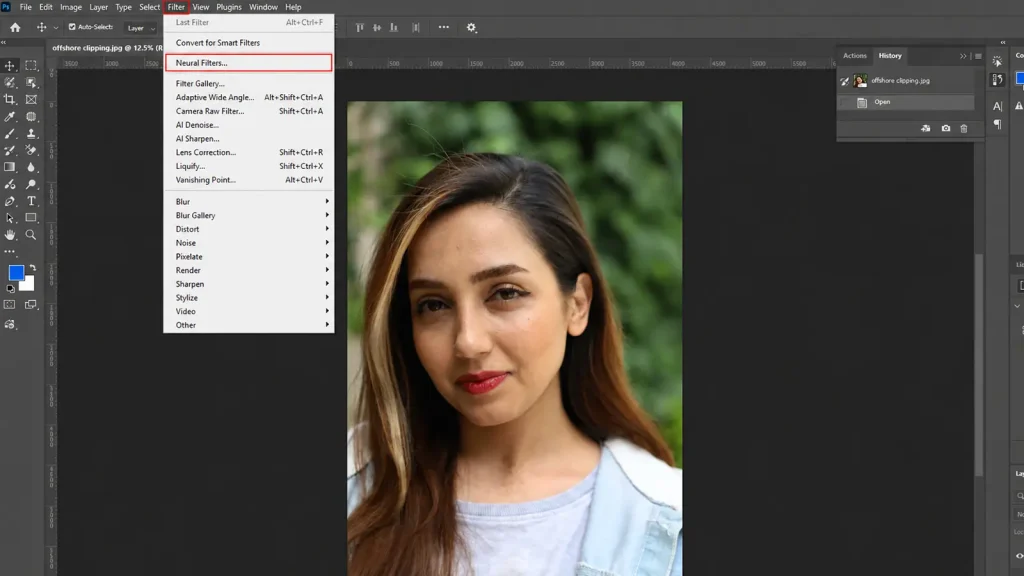Select the Crop tool
1024x576 pixels.
coord(10,99)
